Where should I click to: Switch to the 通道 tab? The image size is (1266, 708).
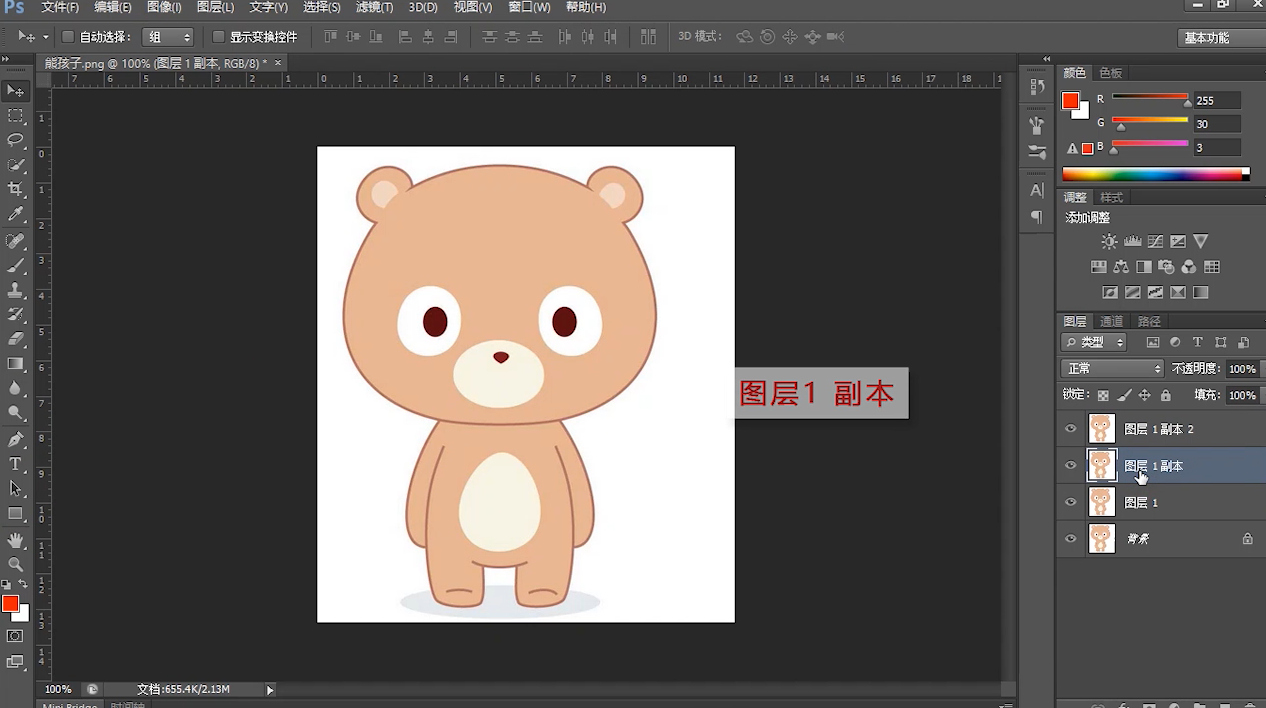tap(1112, 321)
